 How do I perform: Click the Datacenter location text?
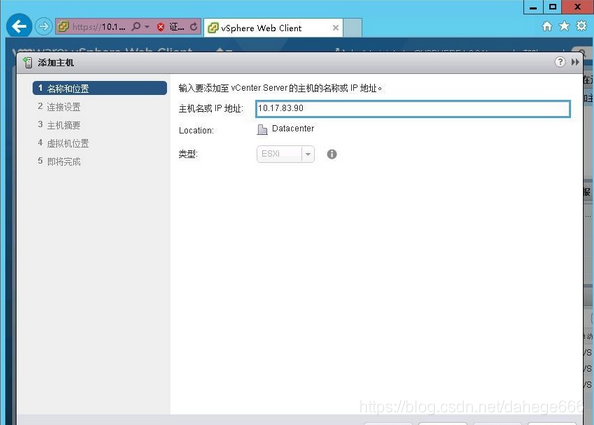[293, 129]
